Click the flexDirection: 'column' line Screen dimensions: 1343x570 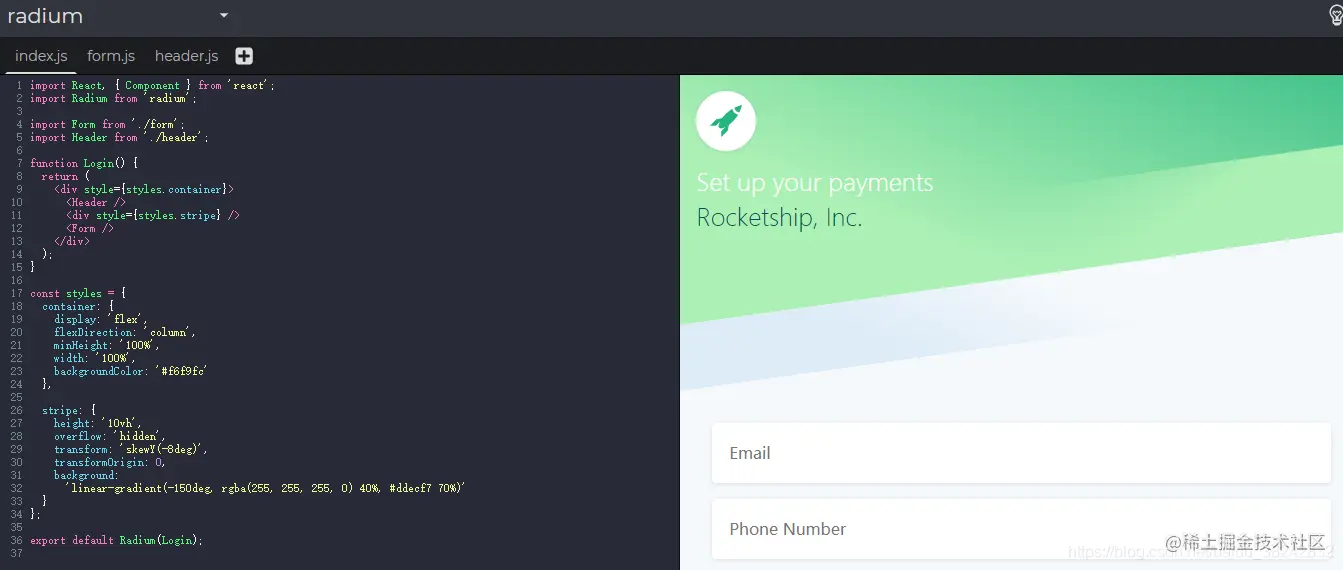click(125, 332)
